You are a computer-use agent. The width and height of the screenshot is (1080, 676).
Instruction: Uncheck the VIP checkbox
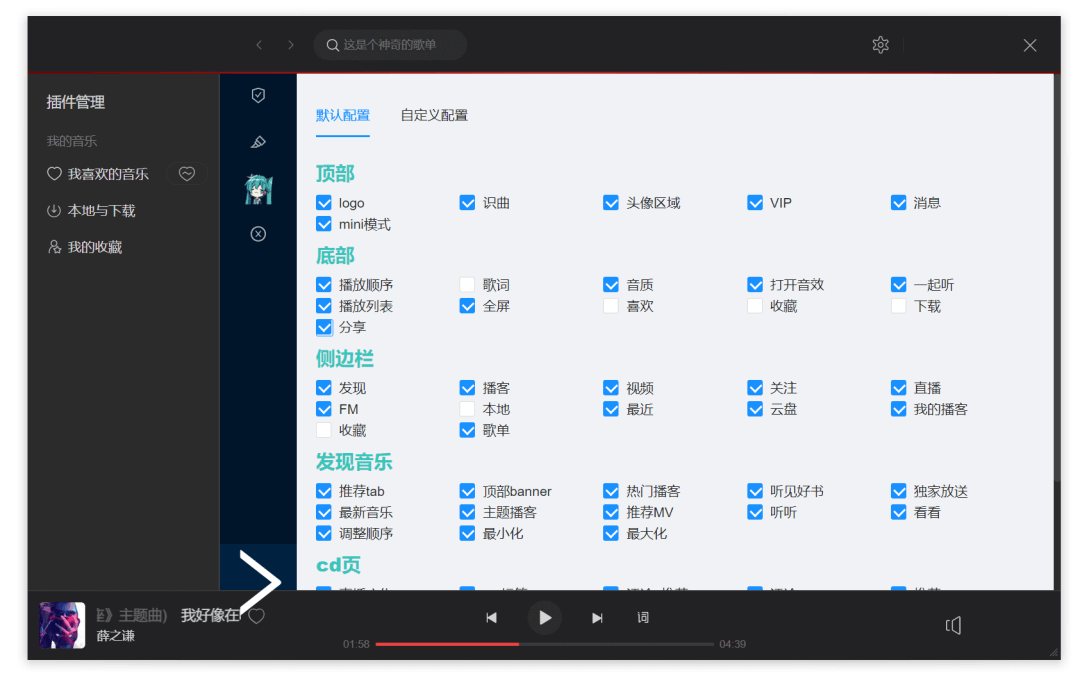[755, 203]
